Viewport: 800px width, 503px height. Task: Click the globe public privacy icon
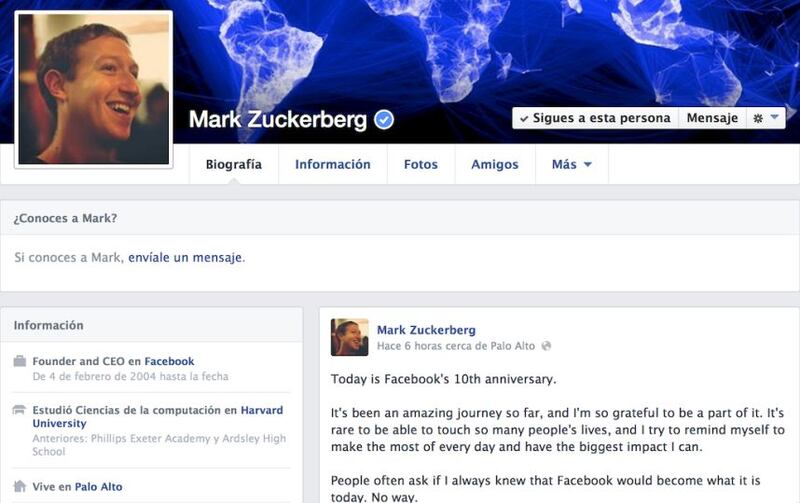click(546, 346)
